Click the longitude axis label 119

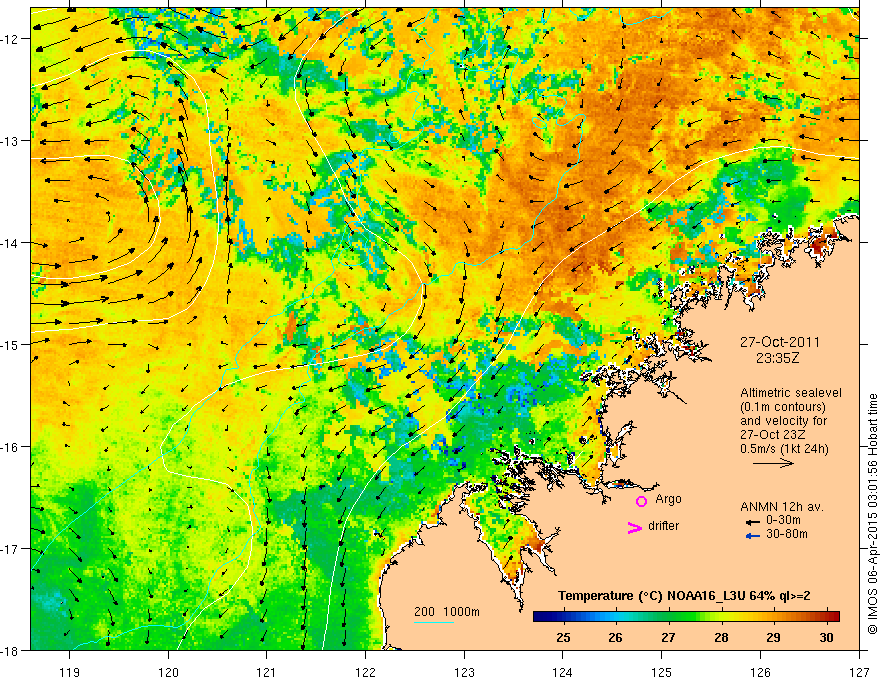[70, 672]
